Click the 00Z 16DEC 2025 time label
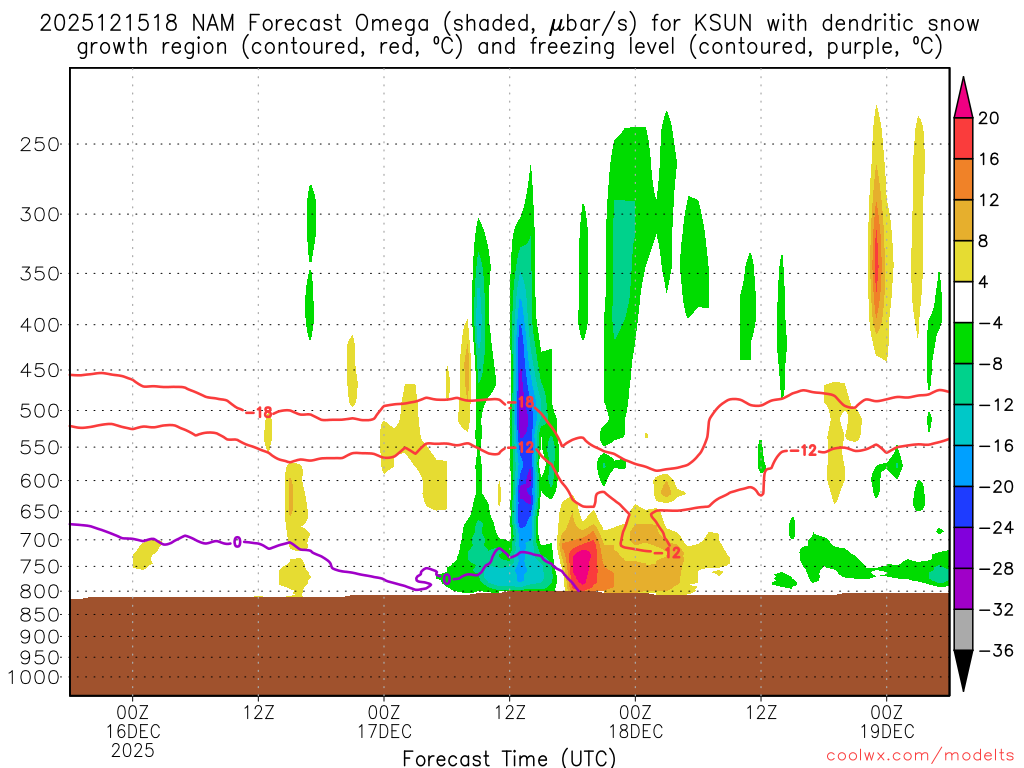The width and height of the screenshot is (1024, 768). (133, 731)
